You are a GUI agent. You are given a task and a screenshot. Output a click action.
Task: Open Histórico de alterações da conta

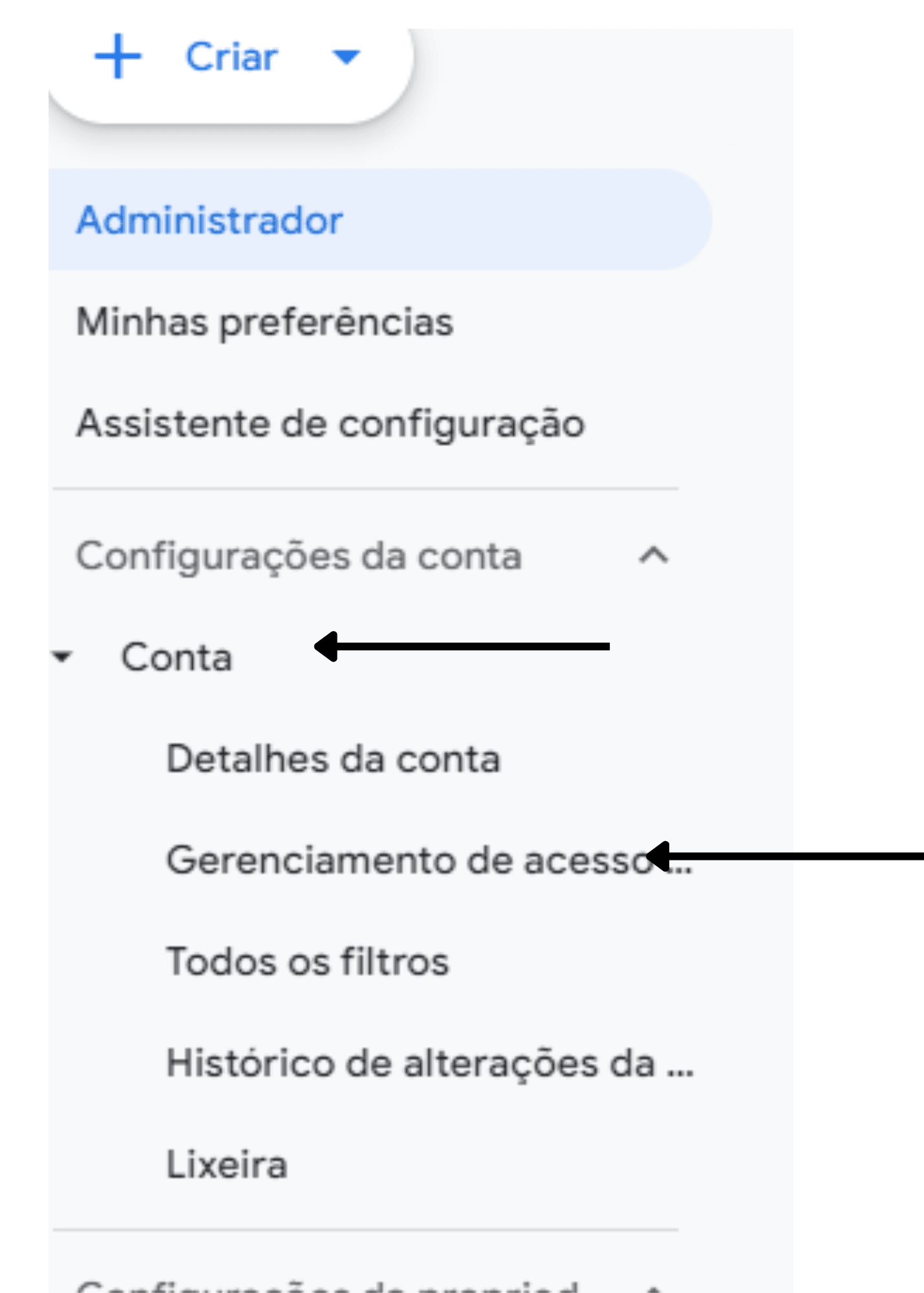(430, 1063)
